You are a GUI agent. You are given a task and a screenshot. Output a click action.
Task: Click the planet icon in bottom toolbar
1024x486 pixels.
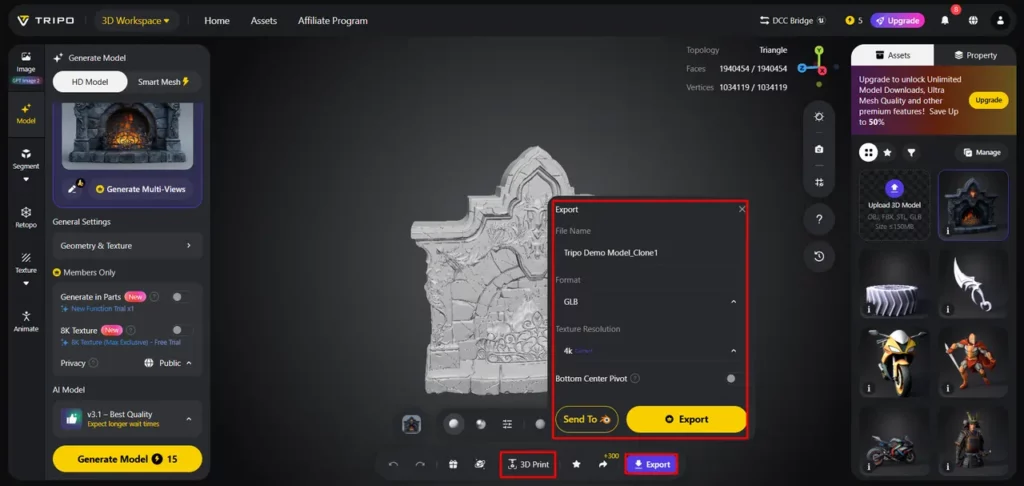click(x=480, y=464)
